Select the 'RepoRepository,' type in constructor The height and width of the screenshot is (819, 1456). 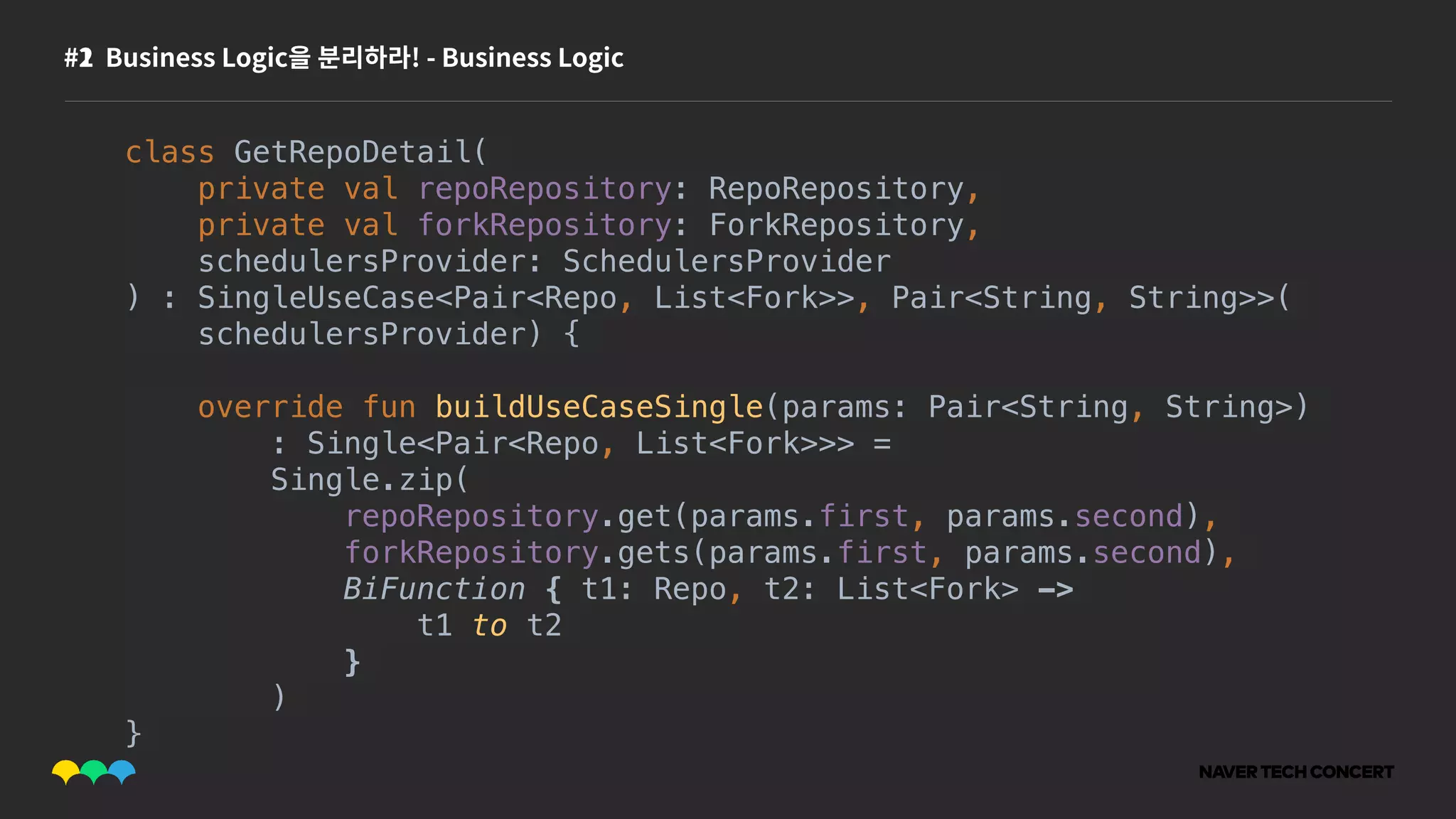pos(845,189)
